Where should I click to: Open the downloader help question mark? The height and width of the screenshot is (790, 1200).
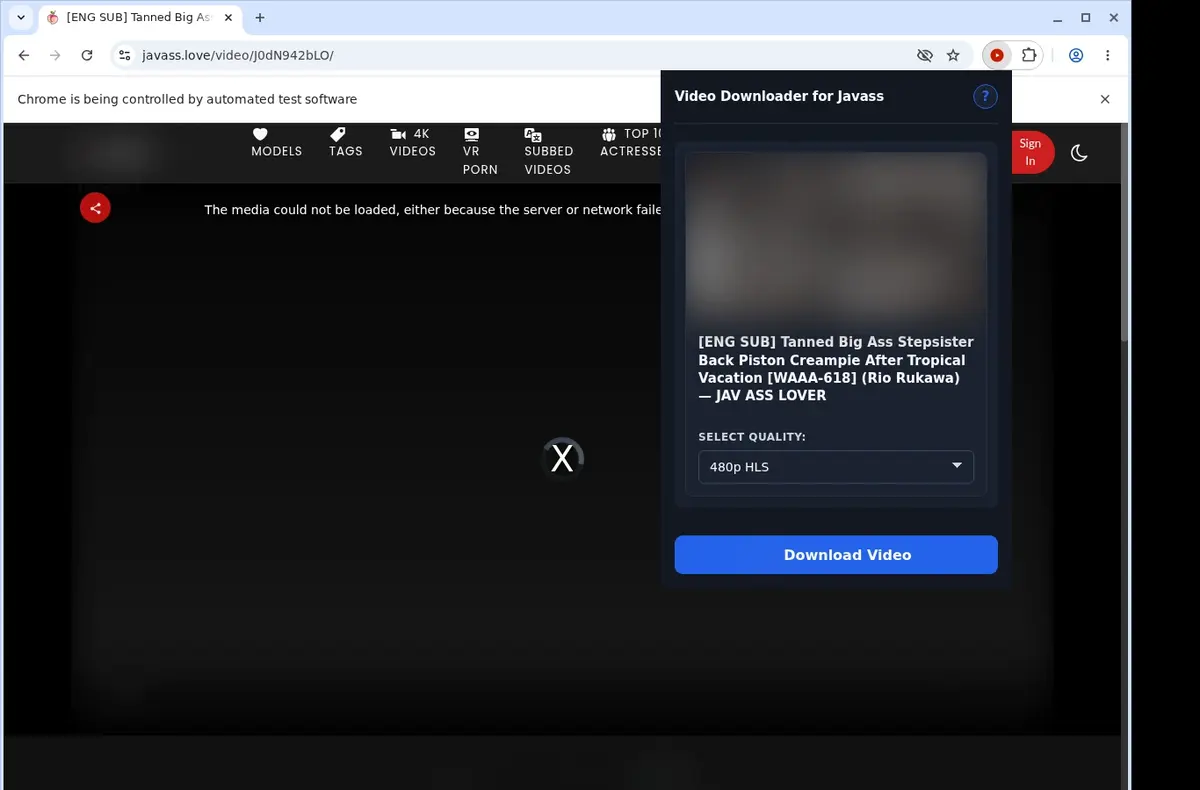pyautogui.click(x=985, y=96)
